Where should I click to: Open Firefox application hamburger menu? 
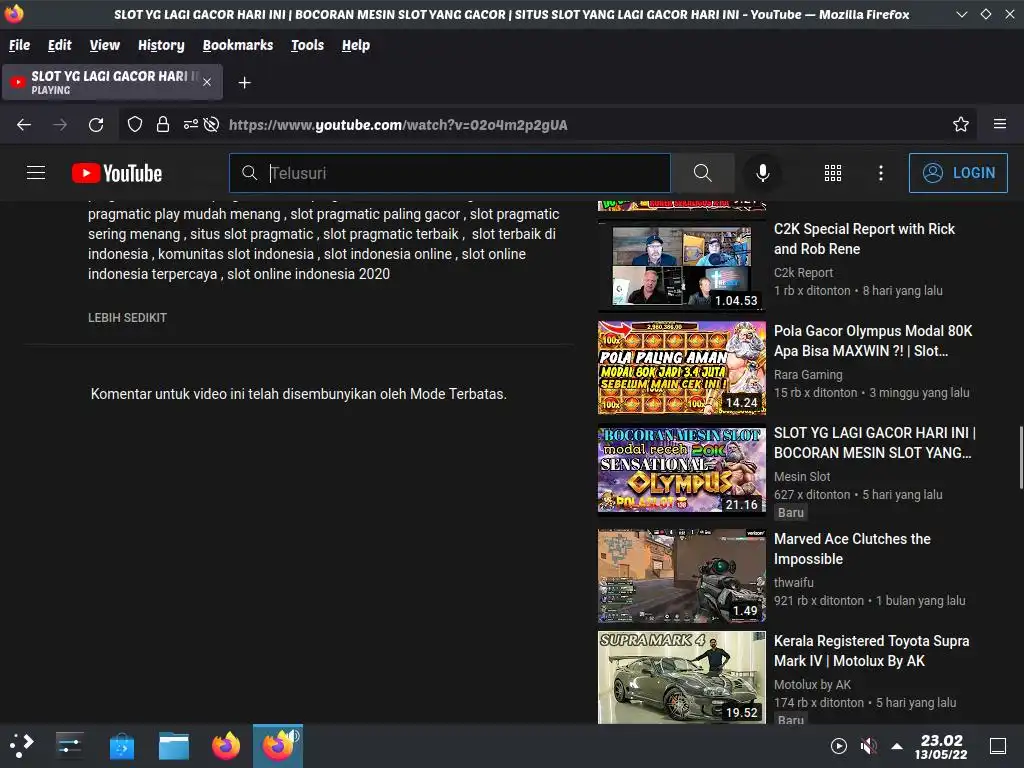pyautogui.click(x=999, y=124)
